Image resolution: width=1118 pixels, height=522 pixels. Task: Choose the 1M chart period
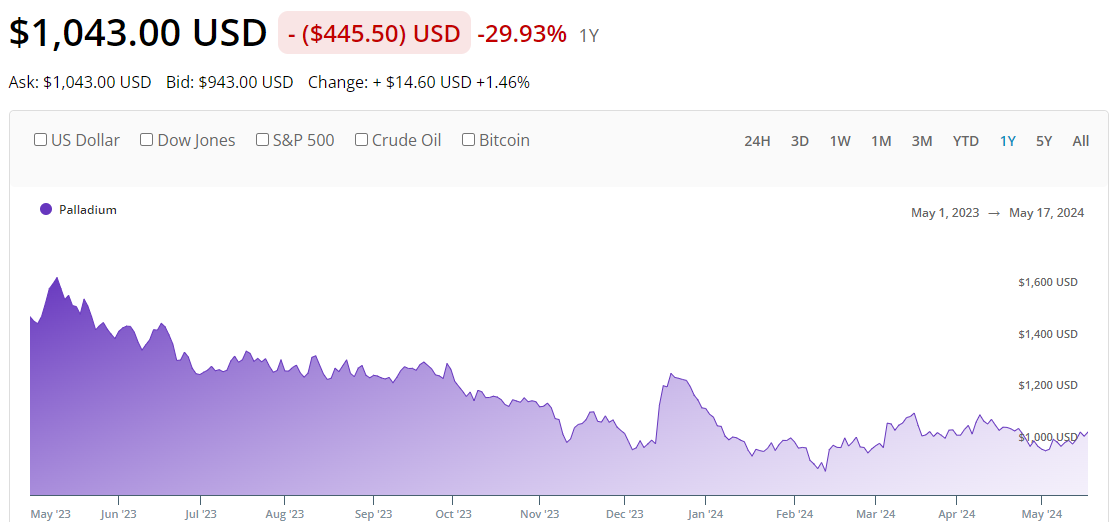coord(881,141)
